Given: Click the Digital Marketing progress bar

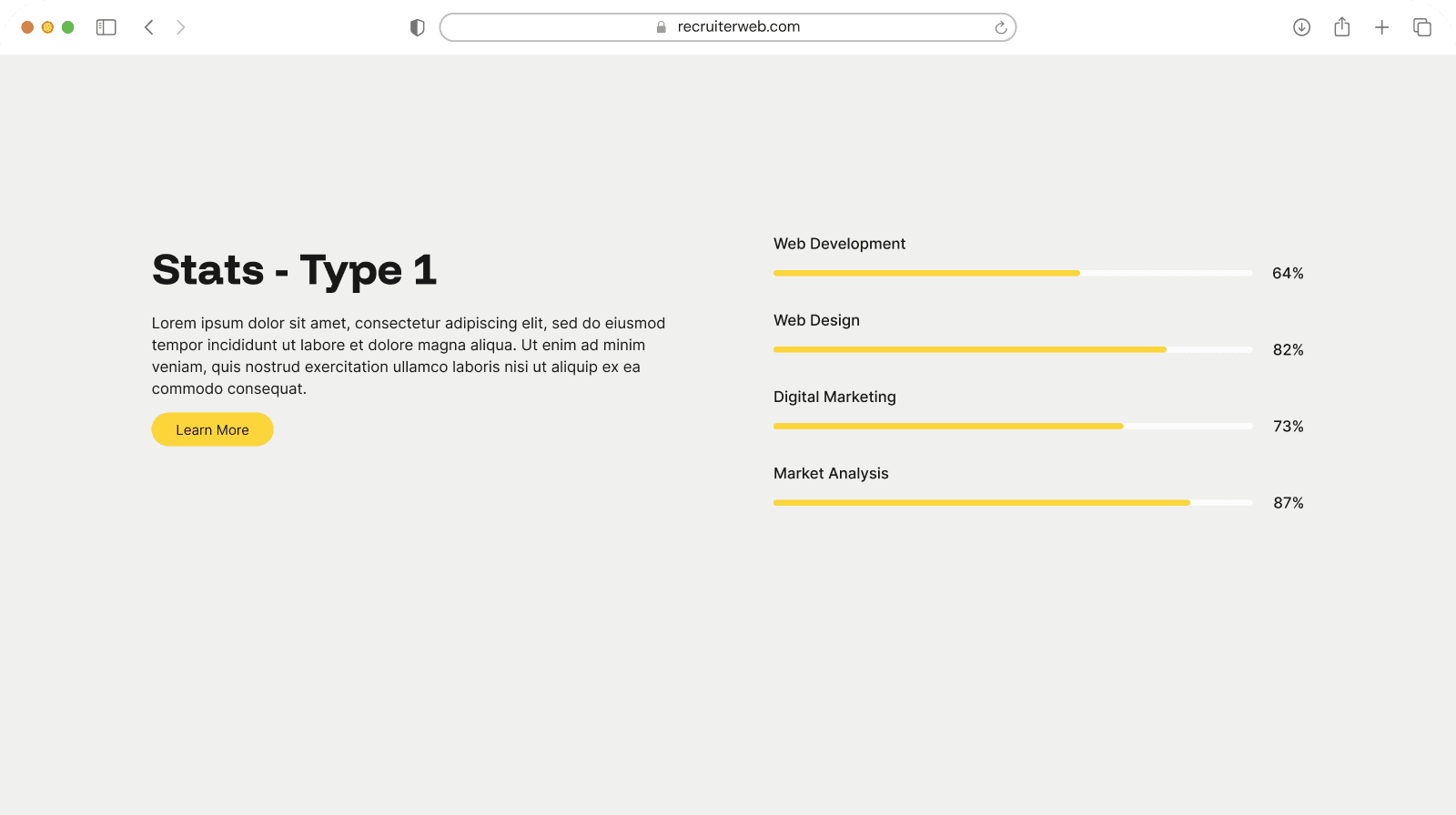Looking at the screenshot, I should 1012,426.
